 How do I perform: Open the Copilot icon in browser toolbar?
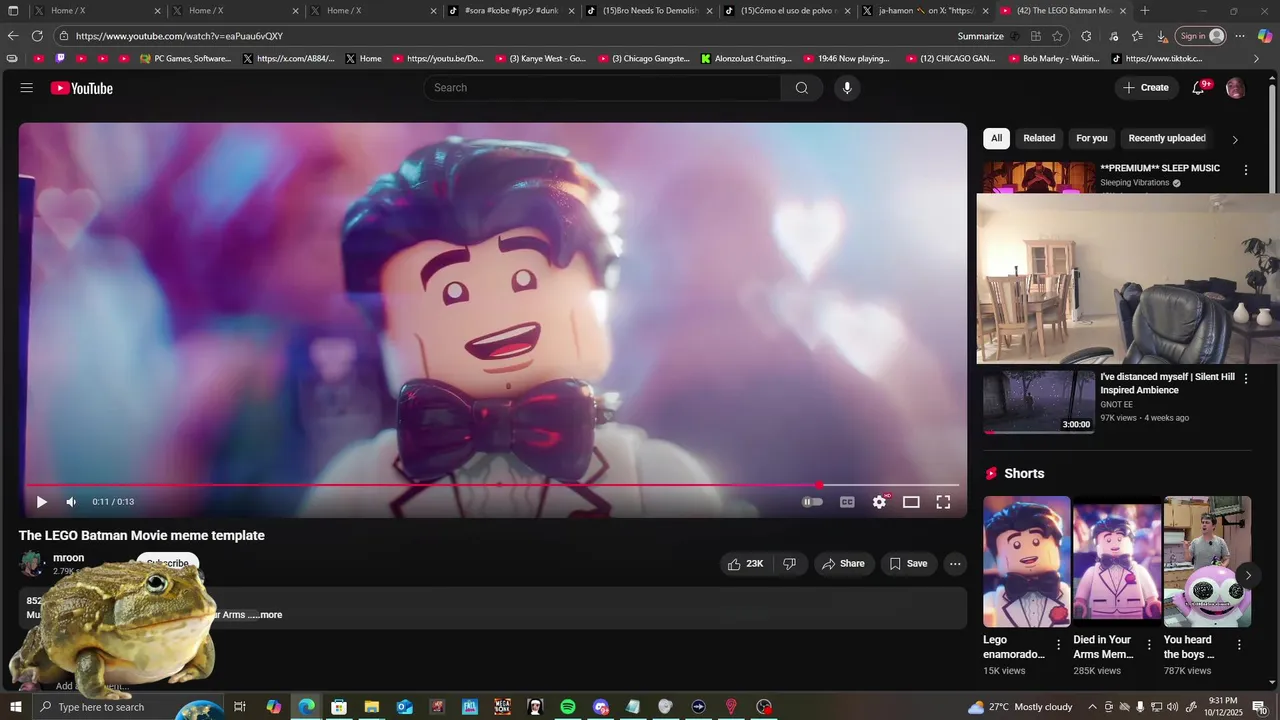click(x=1264, y=36)
